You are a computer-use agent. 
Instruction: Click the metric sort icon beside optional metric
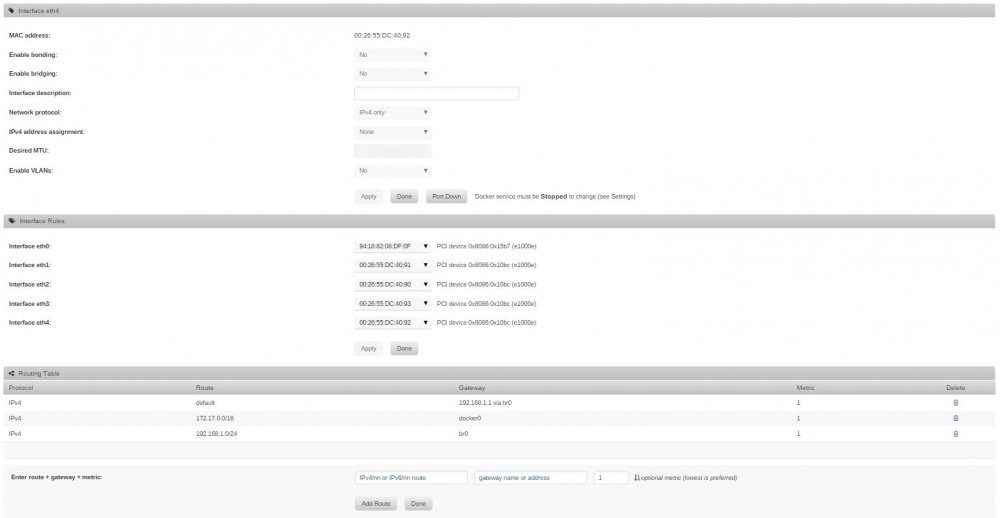click(x=636, y=478)
